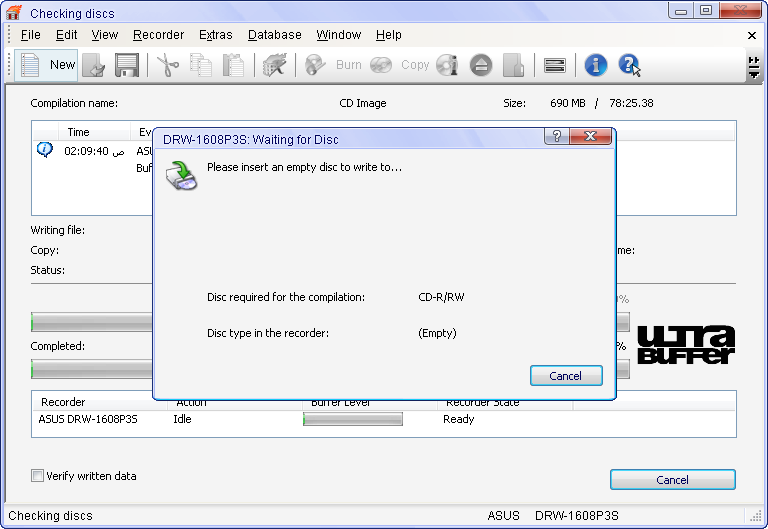Click the Copy documents toolbar icon
The width and height of the screenshot is (768, 529).
pyautogui.click(x=201, y=65)
